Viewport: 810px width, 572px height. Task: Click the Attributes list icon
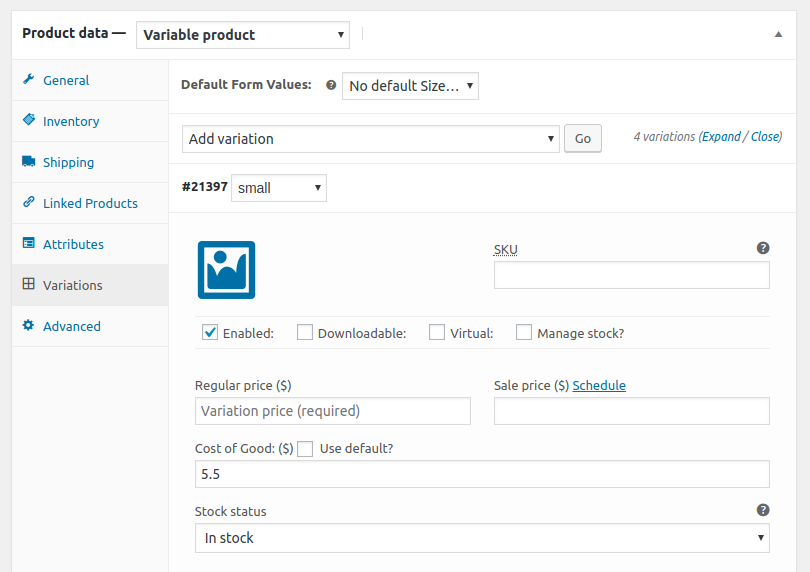click(29, 243)
